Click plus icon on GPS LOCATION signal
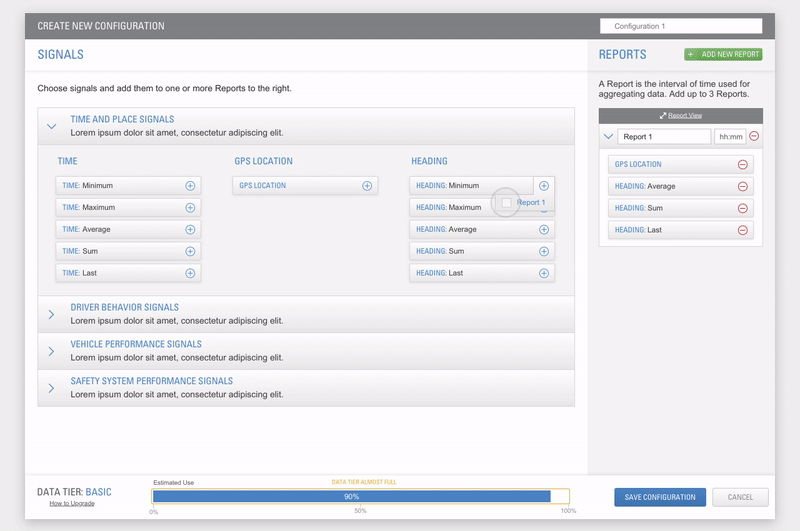The height and width of the screenshot is (531, 800). point(367,186)
